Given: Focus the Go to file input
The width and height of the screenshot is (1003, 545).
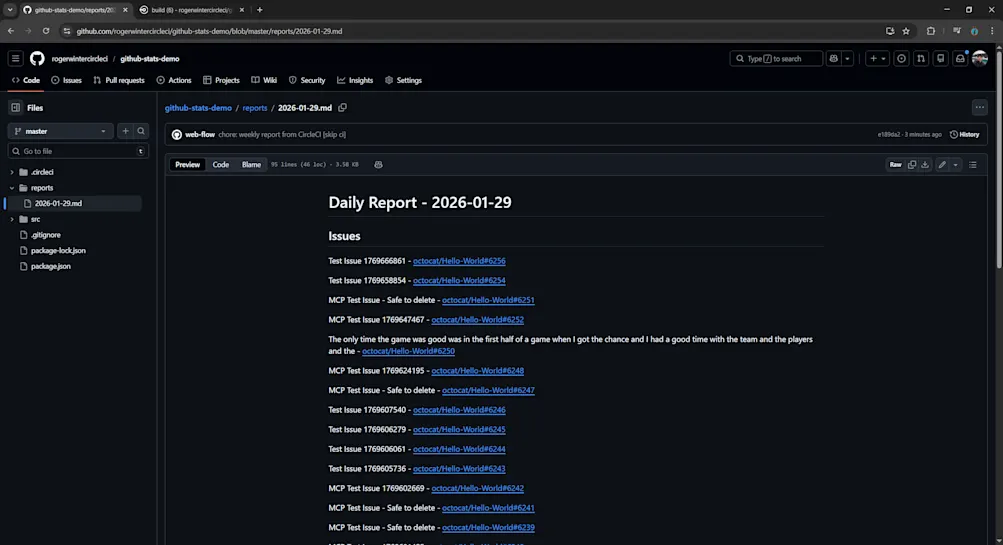Looking at the screenshot, I should click(78, 151).
